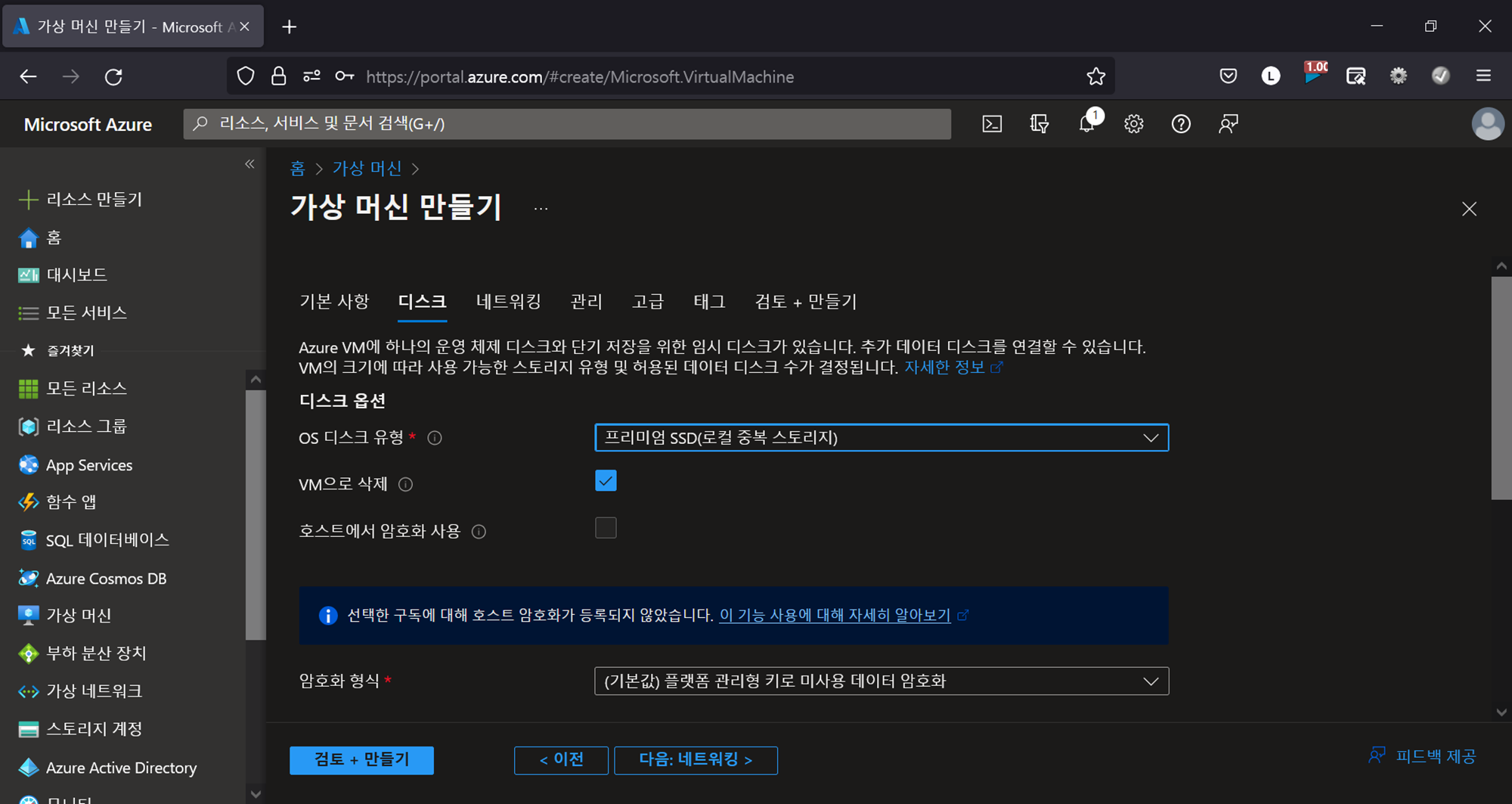1512x804 pixels.
Task: Open 자세한 정보 link
Action: [x=953, y=368]
